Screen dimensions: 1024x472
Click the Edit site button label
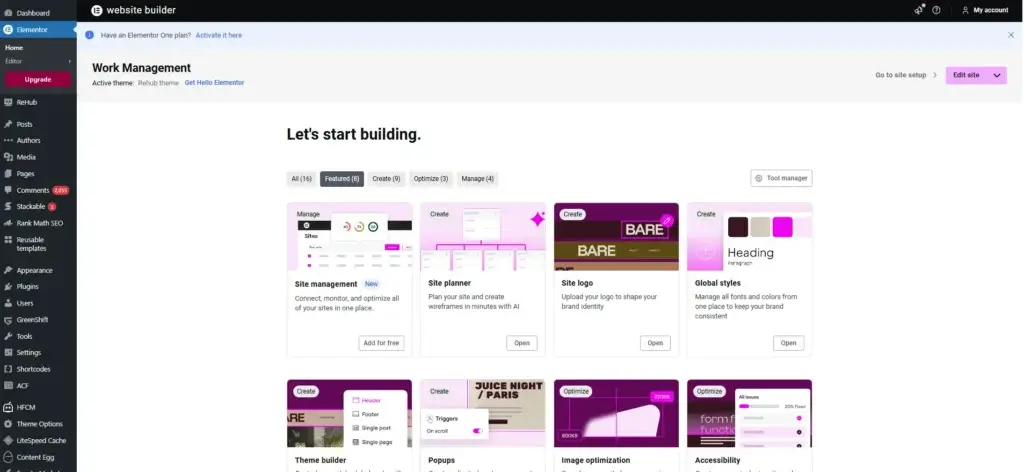point(966,75)
